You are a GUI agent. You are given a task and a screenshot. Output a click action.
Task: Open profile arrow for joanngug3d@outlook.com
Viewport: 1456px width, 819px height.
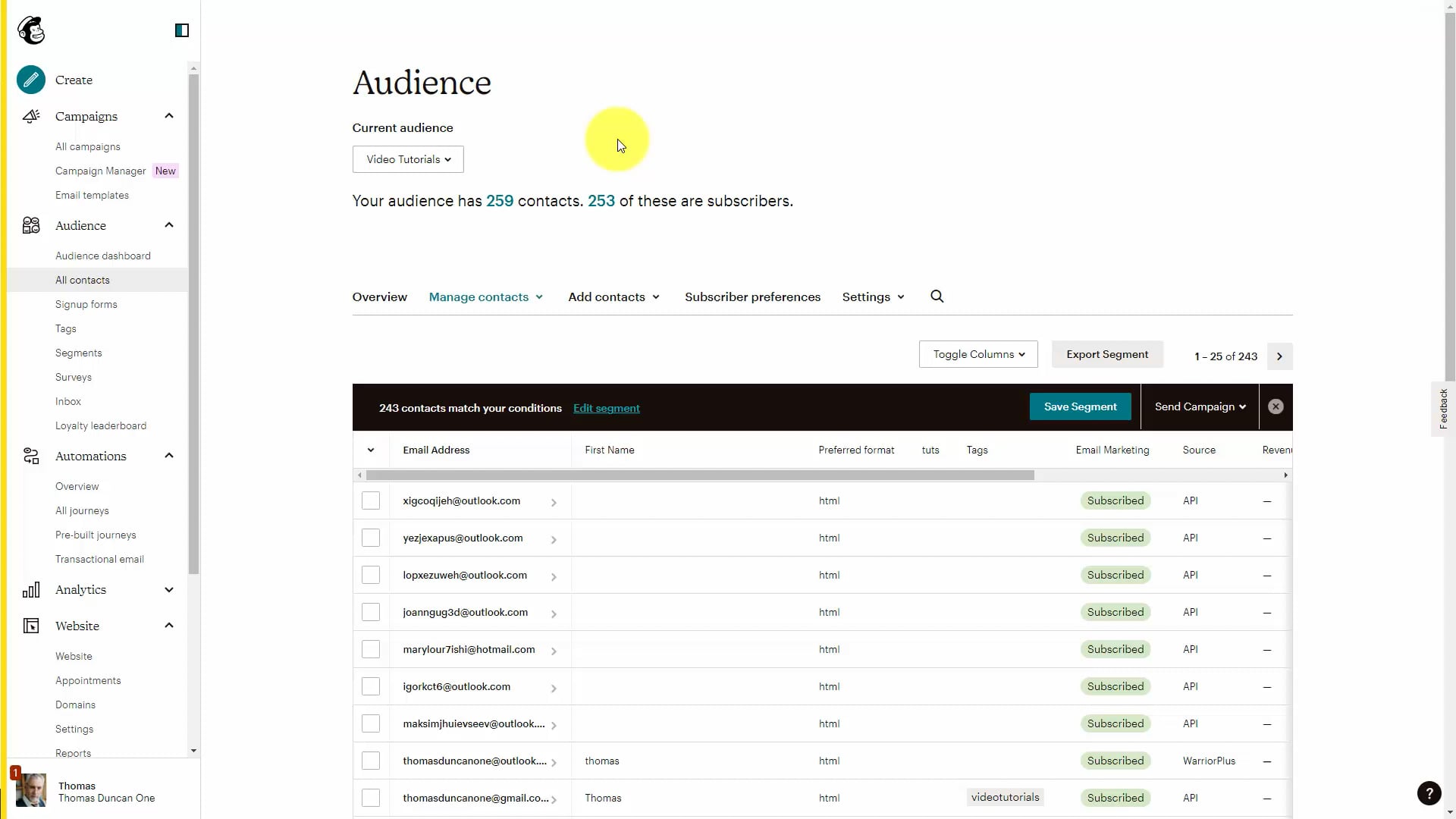coord(554,613)
